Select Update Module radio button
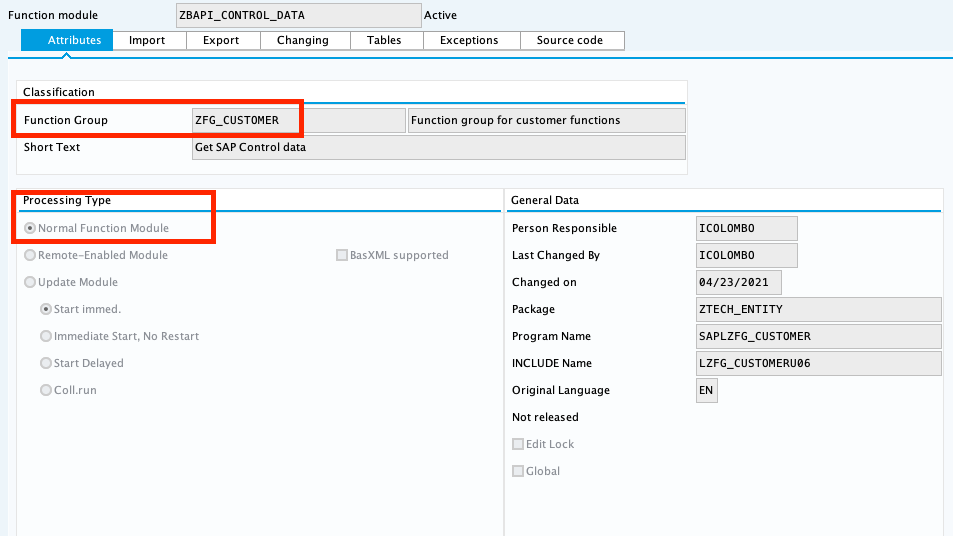953x536 pixels. tap(30, 282)
